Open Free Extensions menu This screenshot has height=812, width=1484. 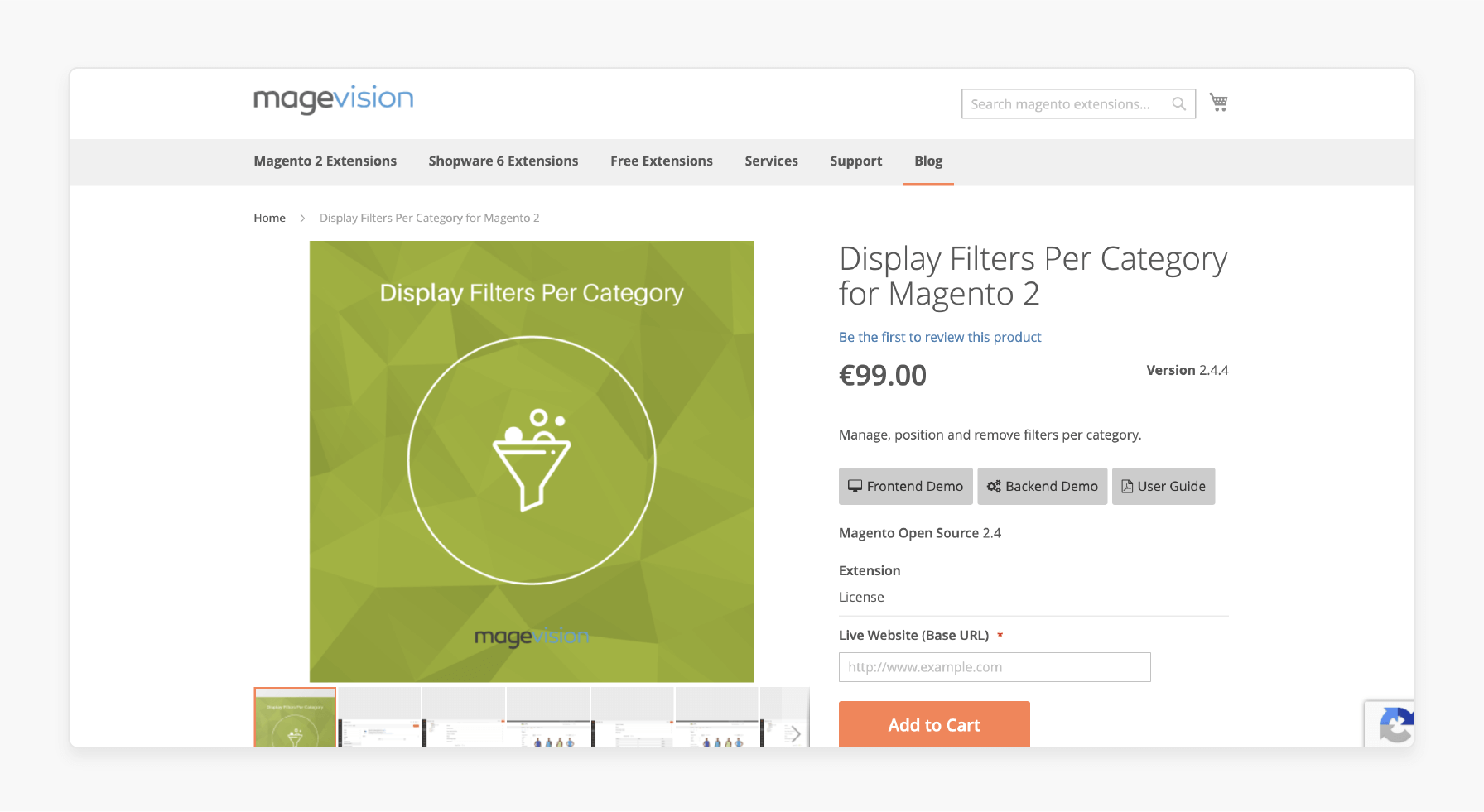(x=662, y=161)
